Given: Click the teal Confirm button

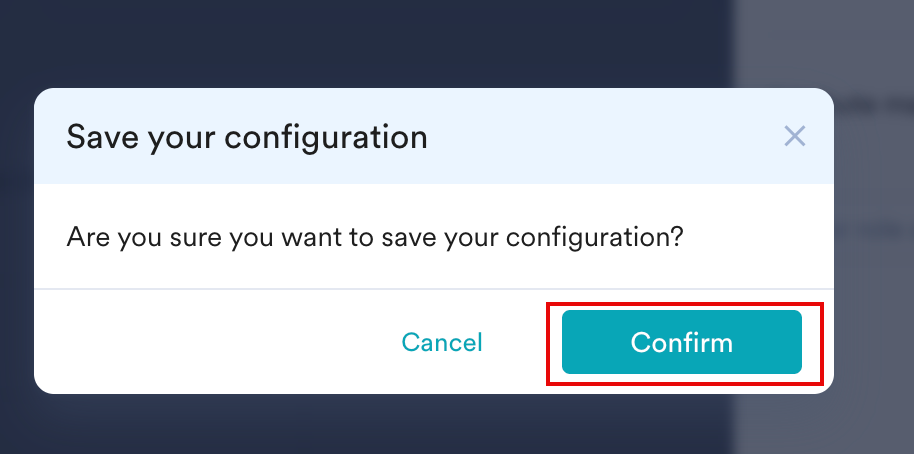Looking at the screenshot, I should (x=681, y=343).
